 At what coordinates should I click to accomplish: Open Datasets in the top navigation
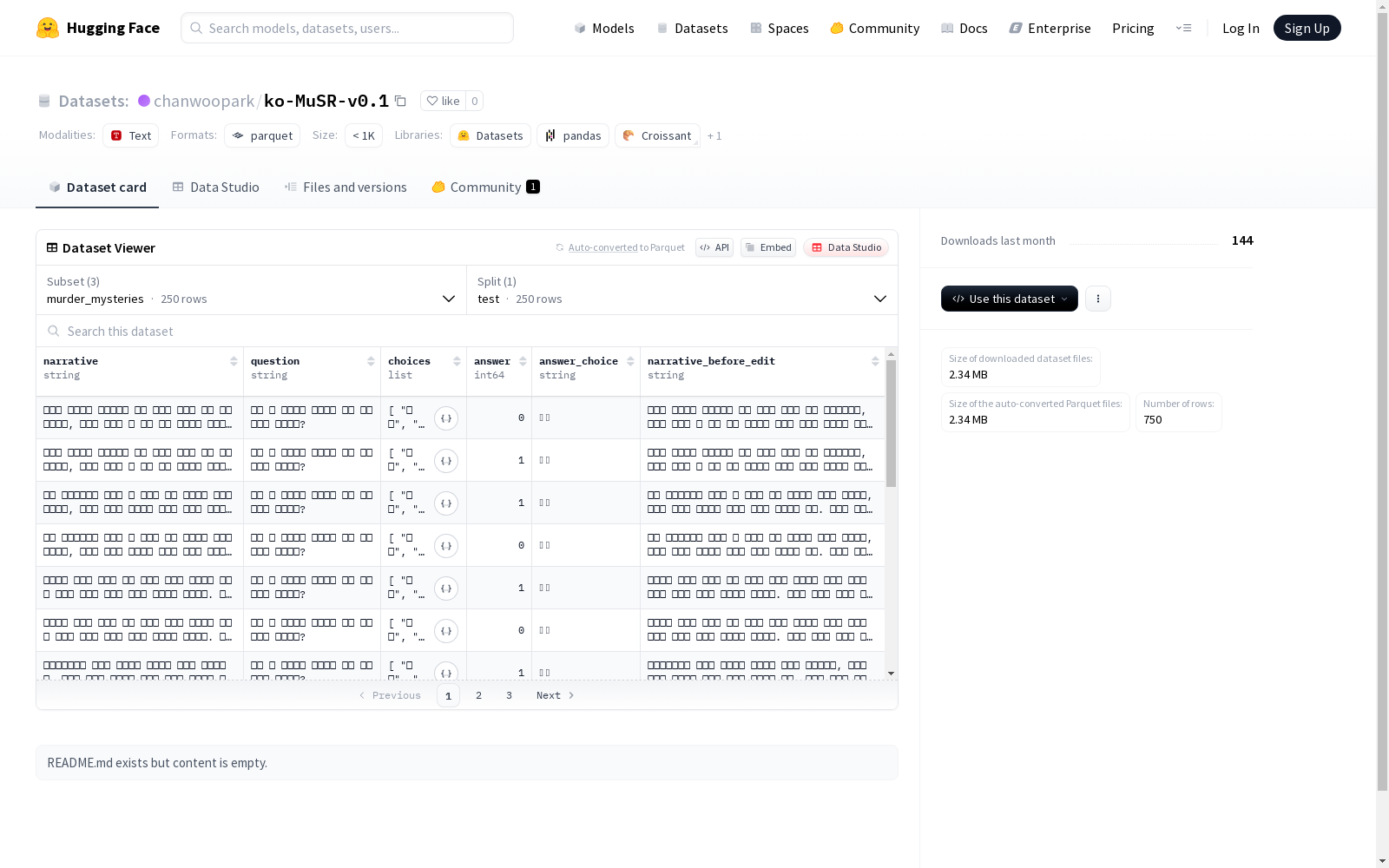click(692, 28)
